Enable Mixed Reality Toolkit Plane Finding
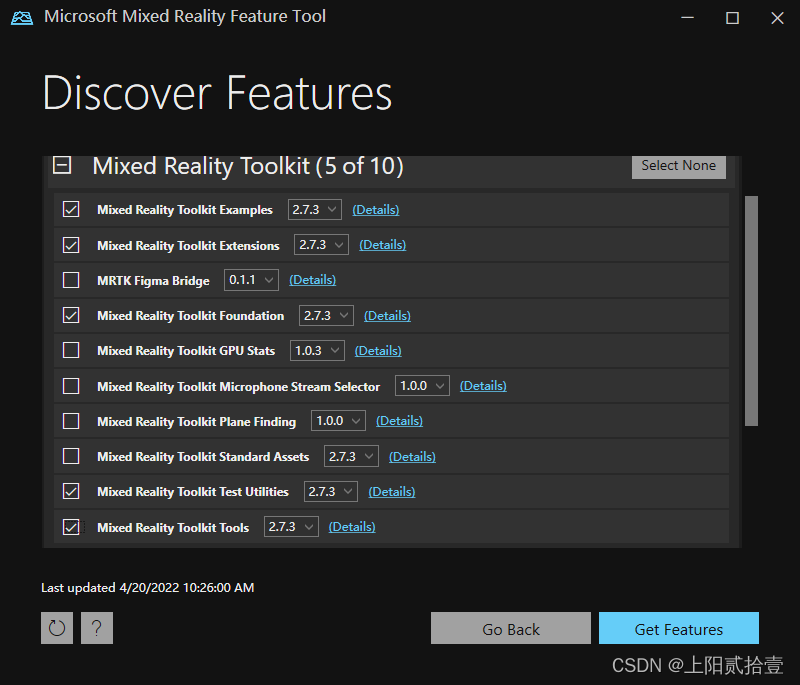The height and width of the screenshot is (685, 800). coord(71,421)
